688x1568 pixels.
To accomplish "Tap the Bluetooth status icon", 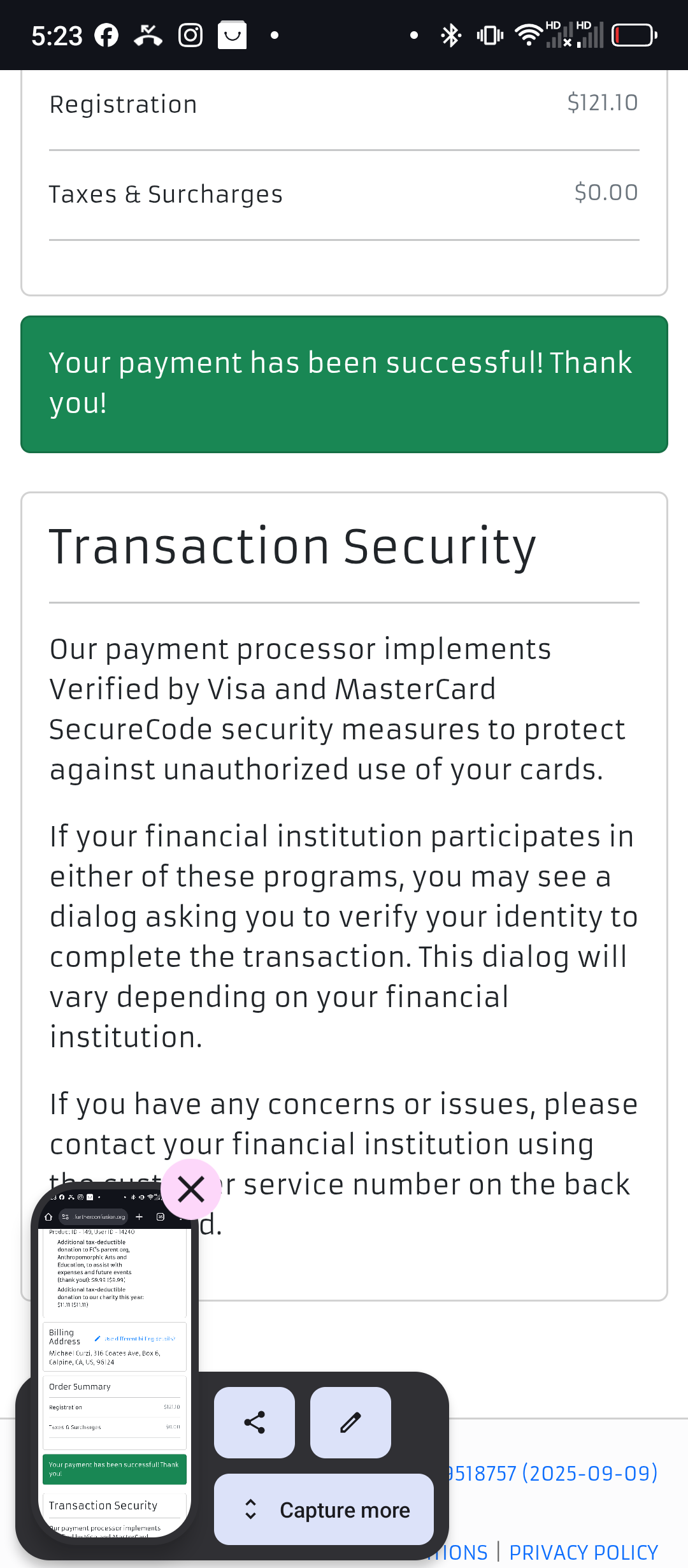I will [451, 35].
